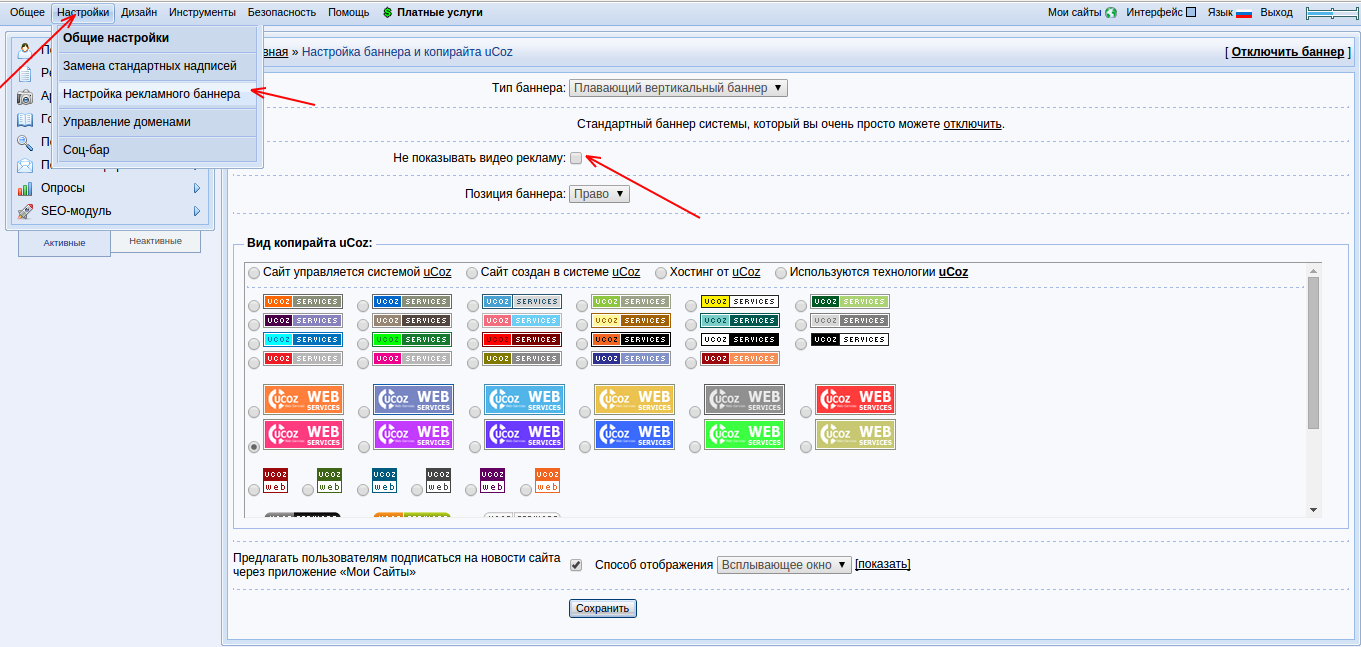Click the orange uCoz WEB Services banner image

[x=303, y=400]
